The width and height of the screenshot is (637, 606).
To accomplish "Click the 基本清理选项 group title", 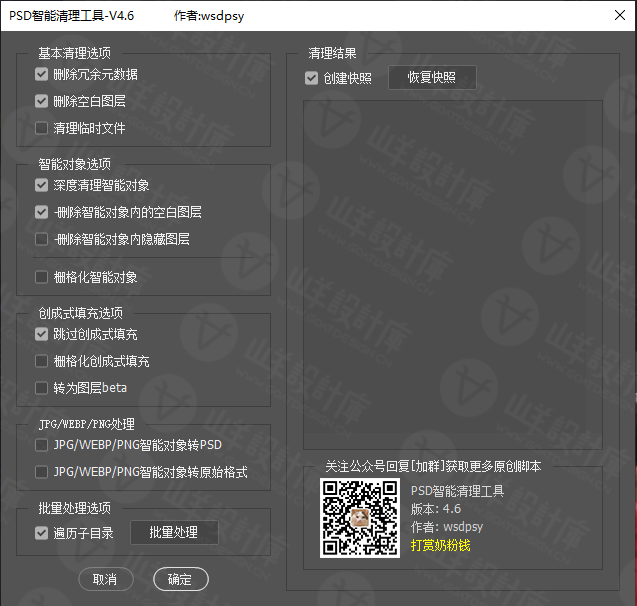I will 74,53.
